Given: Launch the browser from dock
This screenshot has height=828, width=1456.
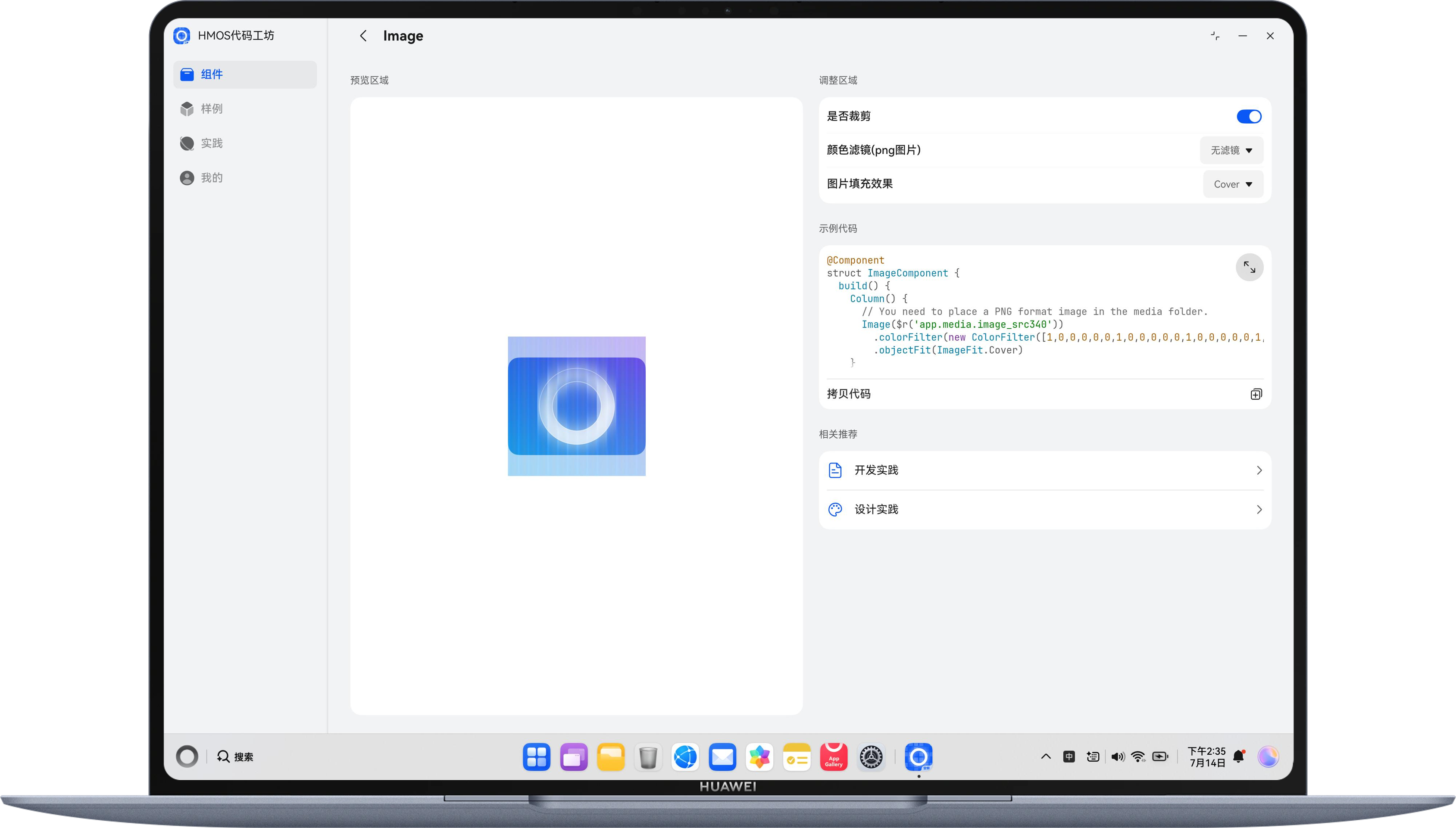Looking at the screenshot, I should 685,757.
